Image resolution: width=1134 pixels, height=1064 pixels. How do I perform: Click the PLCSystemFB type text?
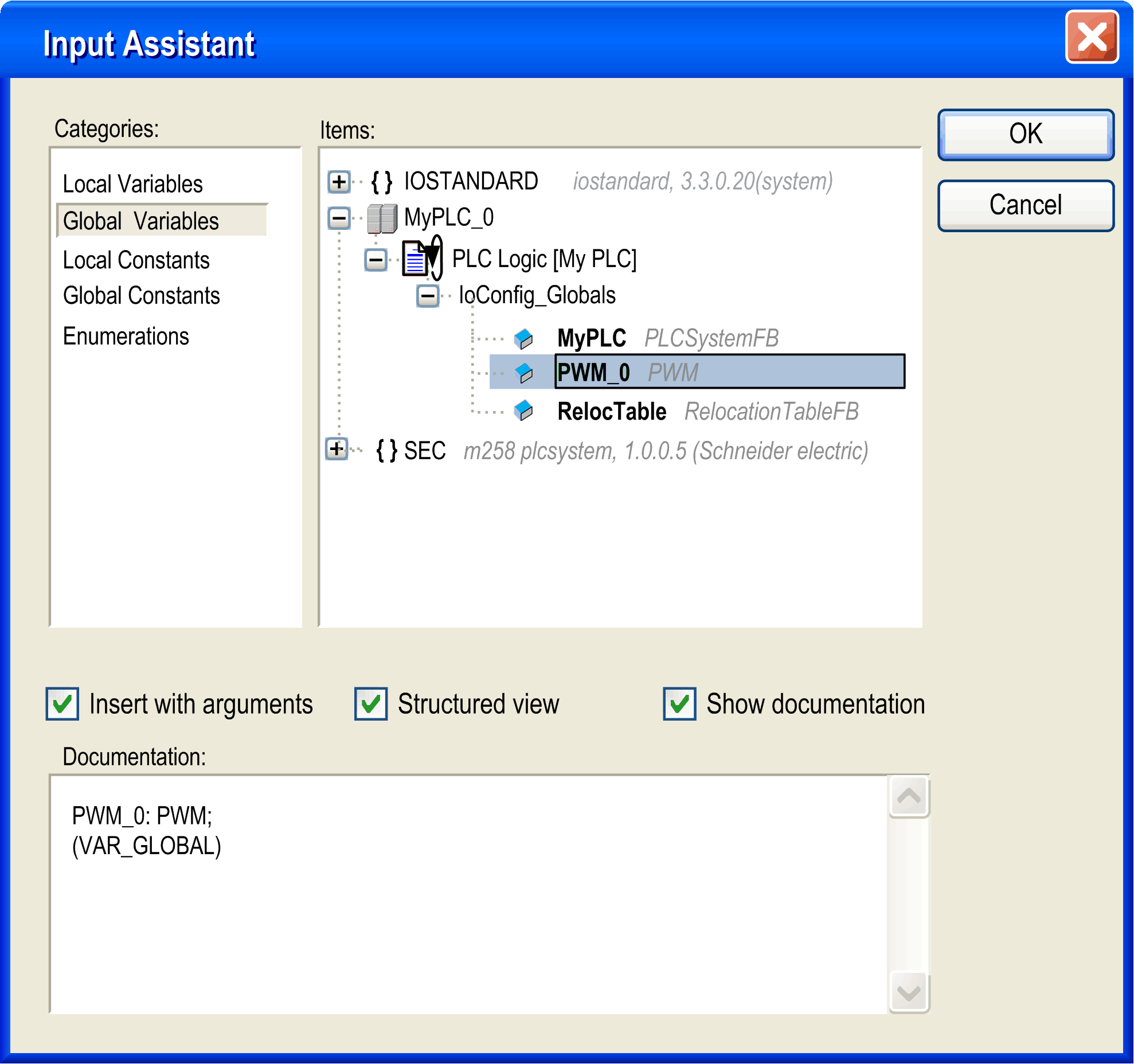click(x=711, y=338)
